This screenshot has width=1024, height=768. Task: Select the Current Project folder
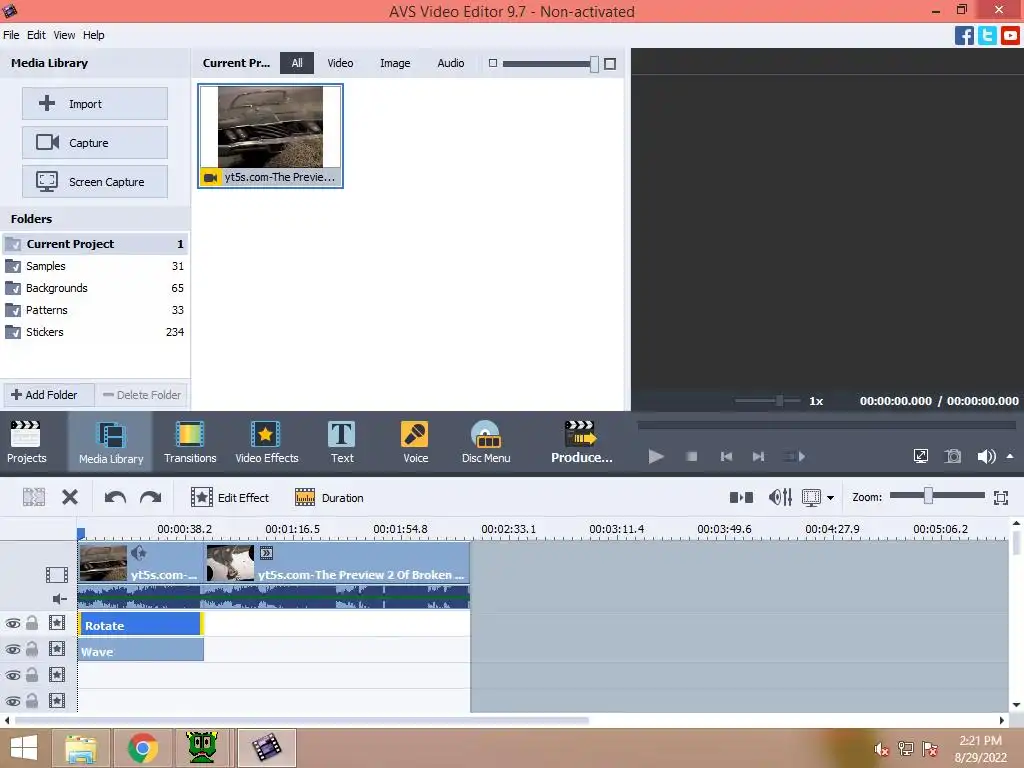click(95, 244)
